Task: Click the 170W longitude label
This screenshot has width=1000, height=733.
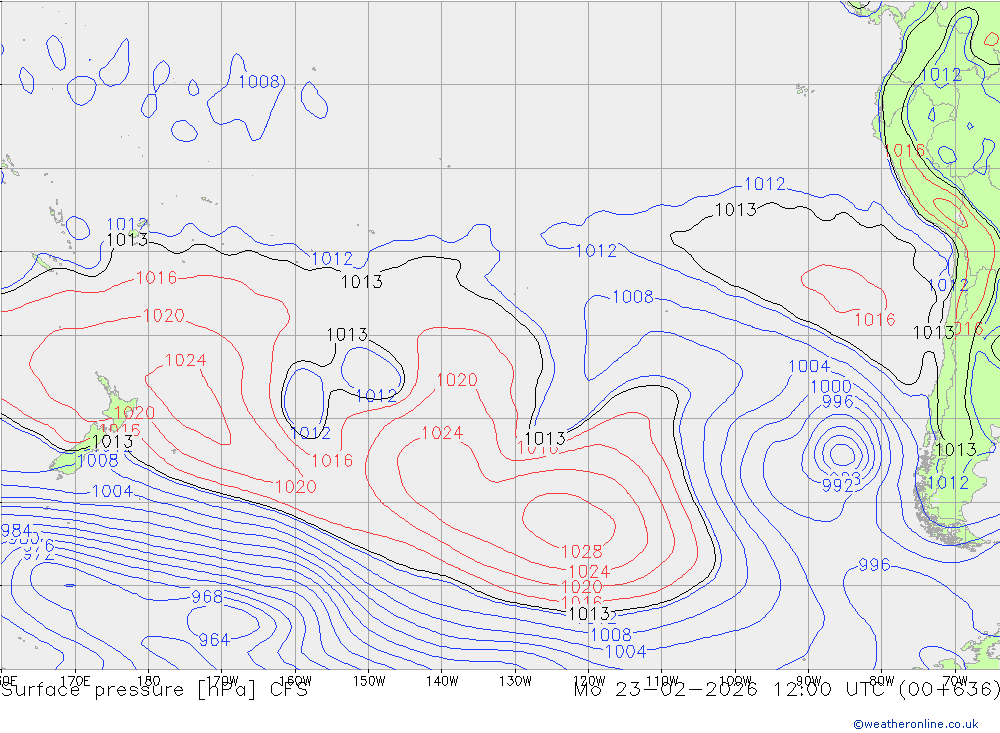Action: 223,680
